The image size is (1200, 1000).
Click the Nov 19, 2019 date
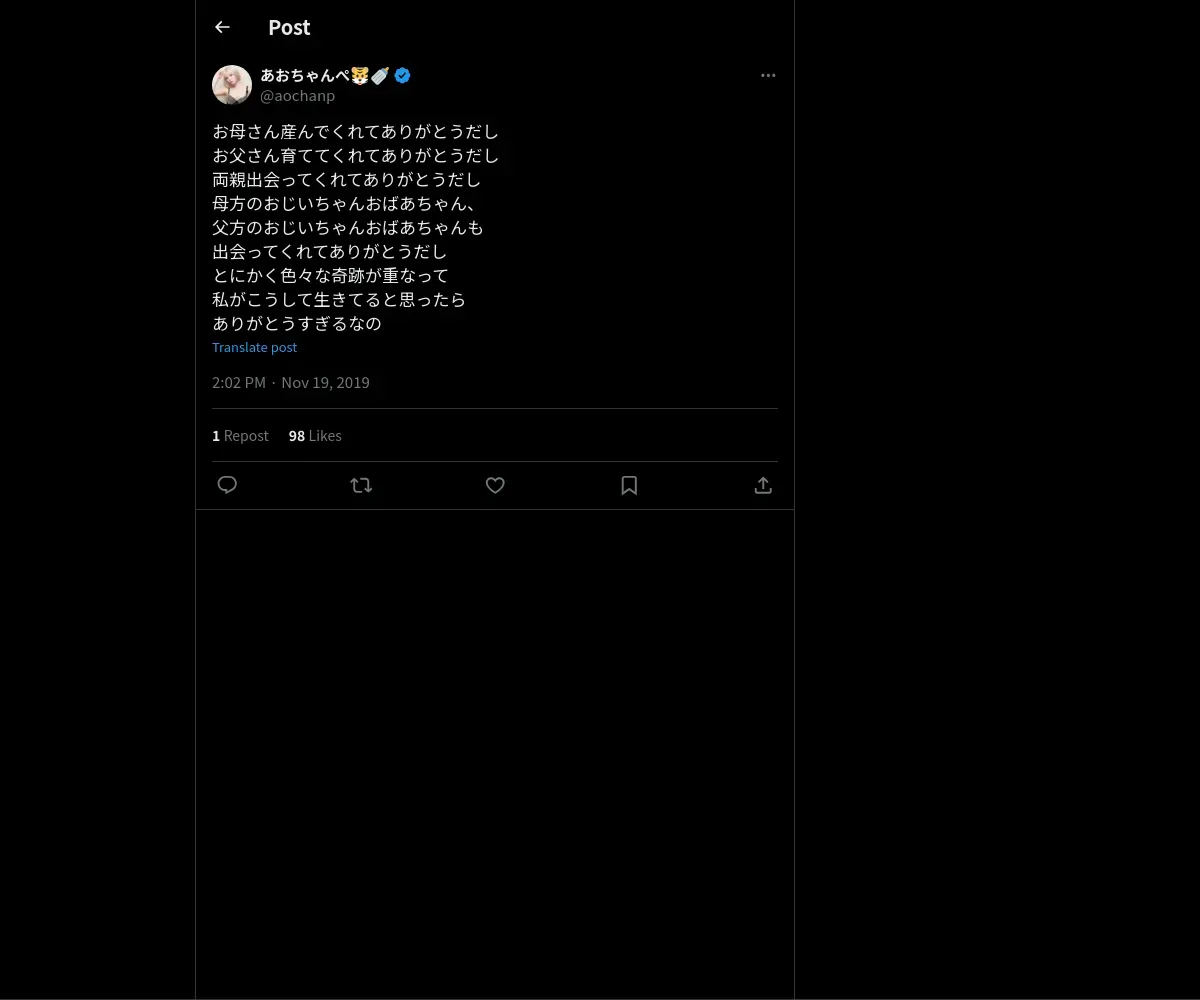[x=325, y=382]
